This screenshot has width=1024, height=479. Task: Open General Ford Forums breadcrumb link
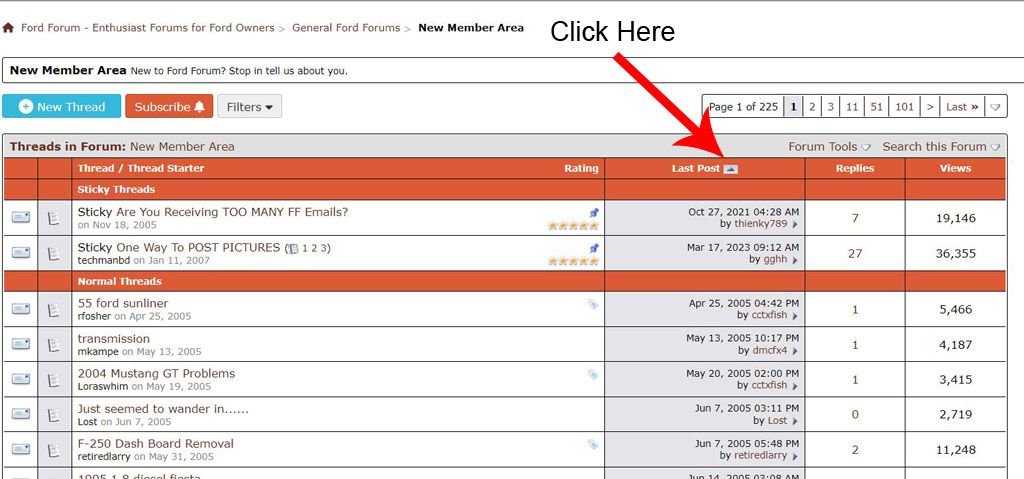coord(346,28)
